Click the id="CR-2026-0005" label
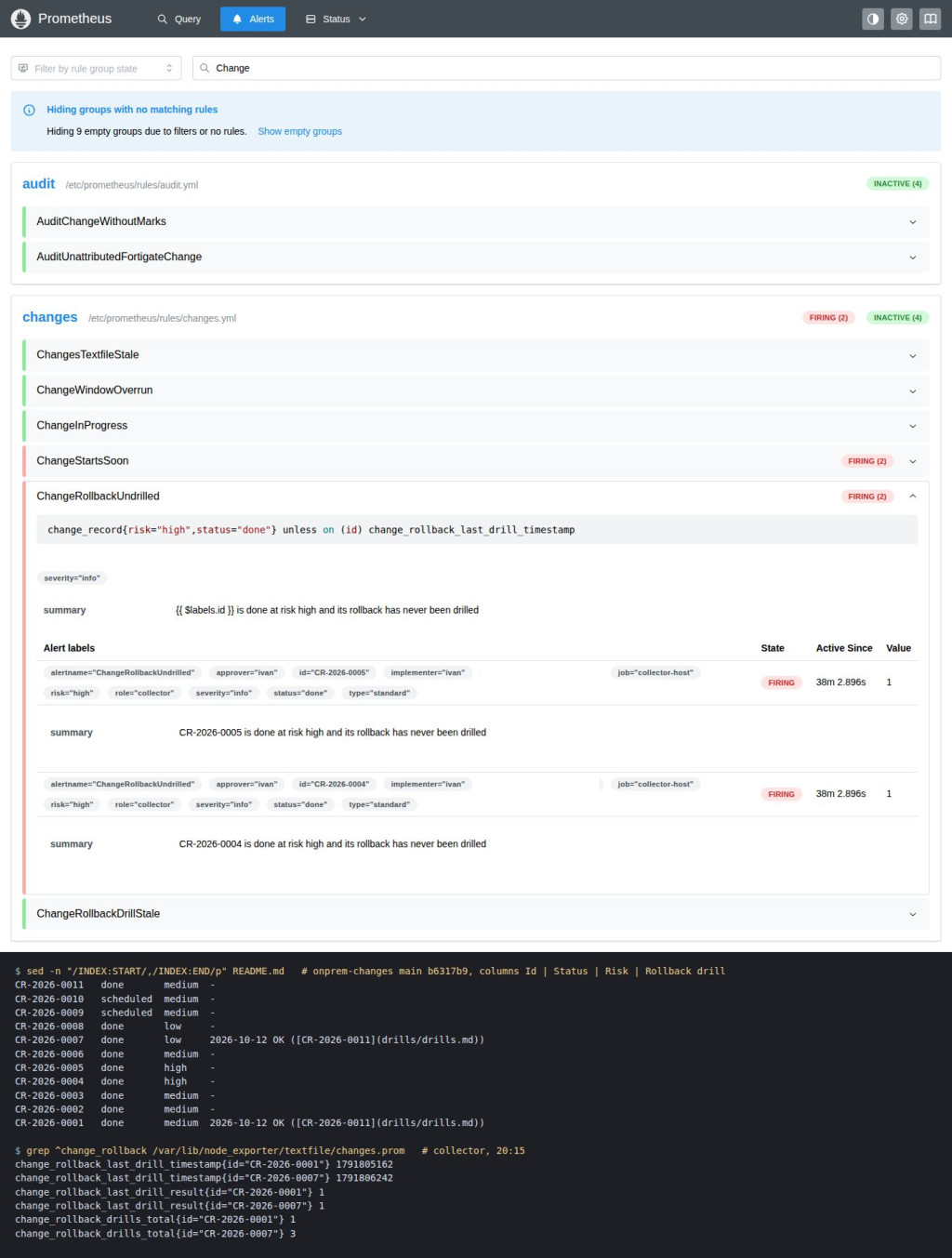952x1258 pixels. pos(334,672)
